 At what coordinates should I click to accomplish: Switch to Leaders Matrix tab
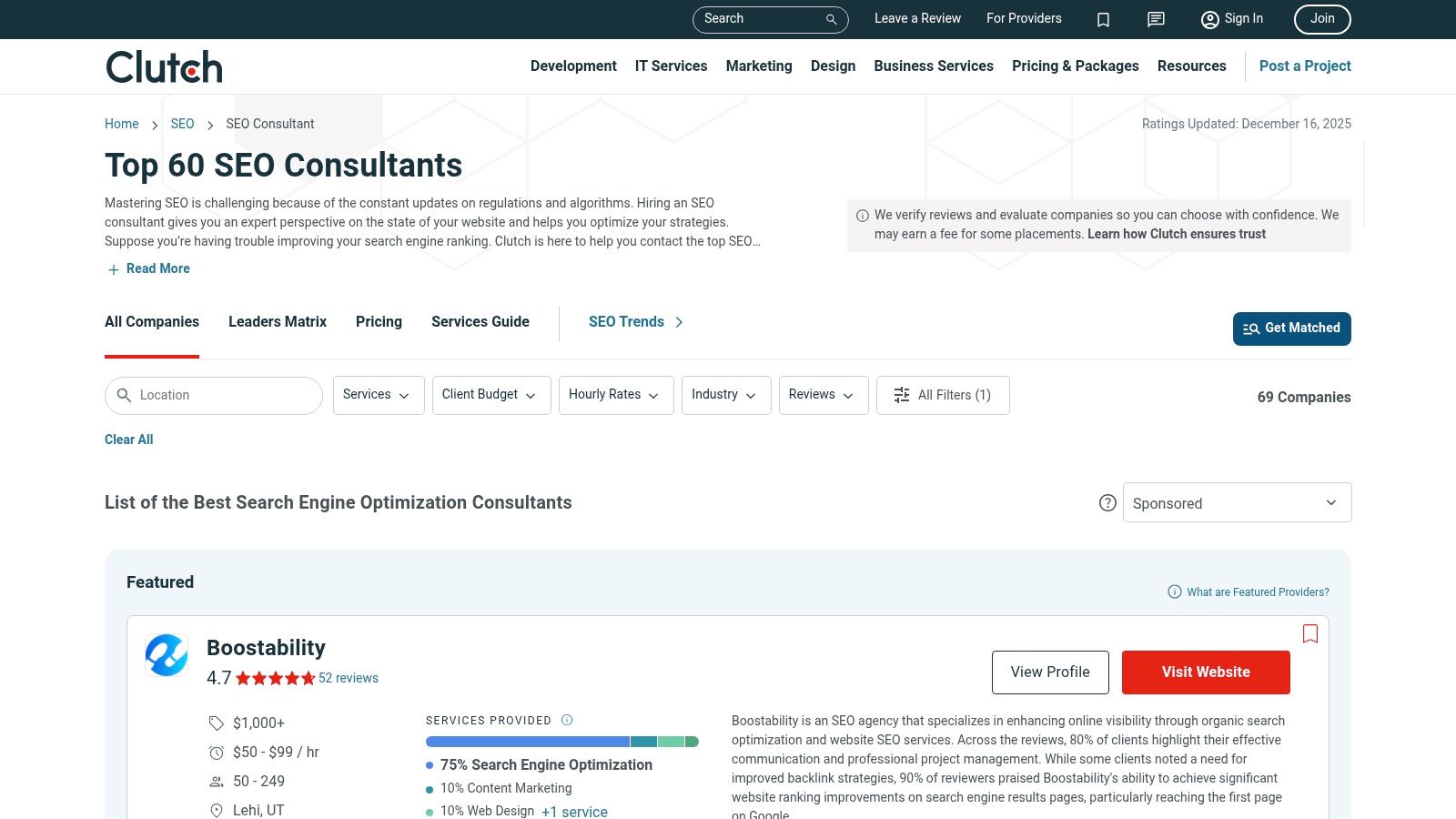[x=278, y=321]
